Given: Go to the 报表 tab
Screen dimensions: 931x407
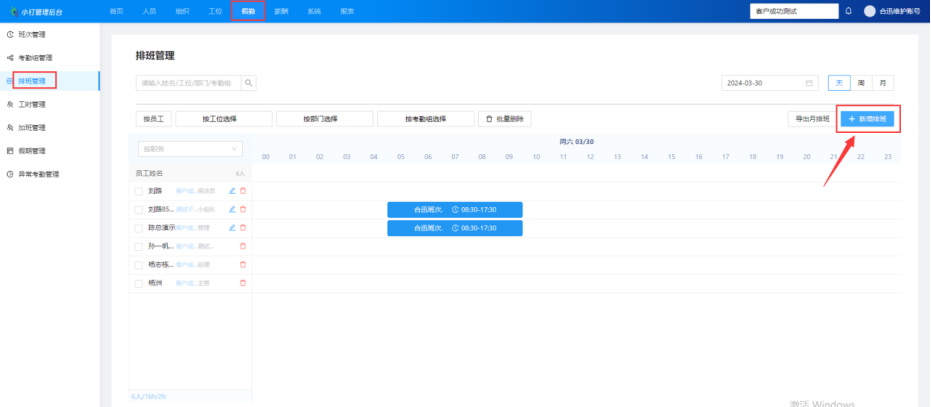Looking at the screenshot, I should (x=347, y=11).
